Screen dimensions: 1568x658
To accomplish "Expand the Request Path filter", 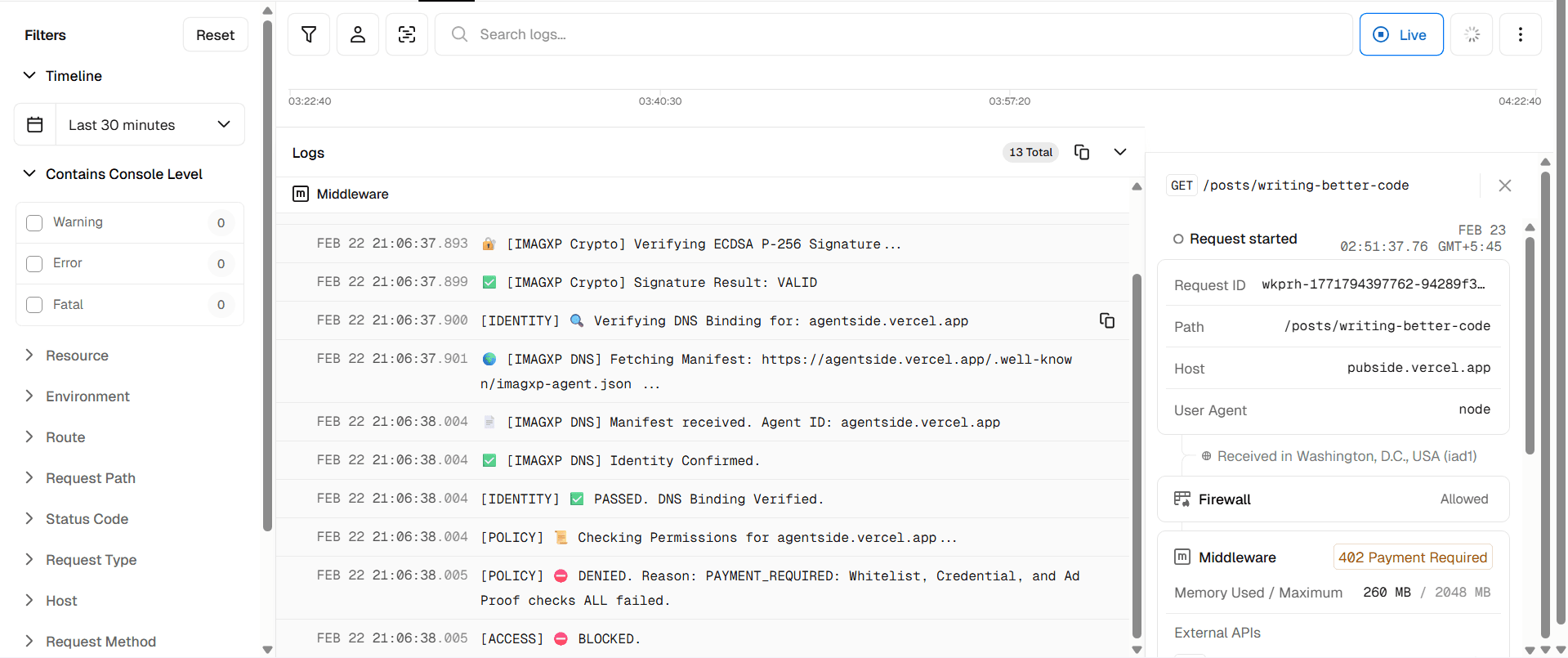I will tap(90, 478).
